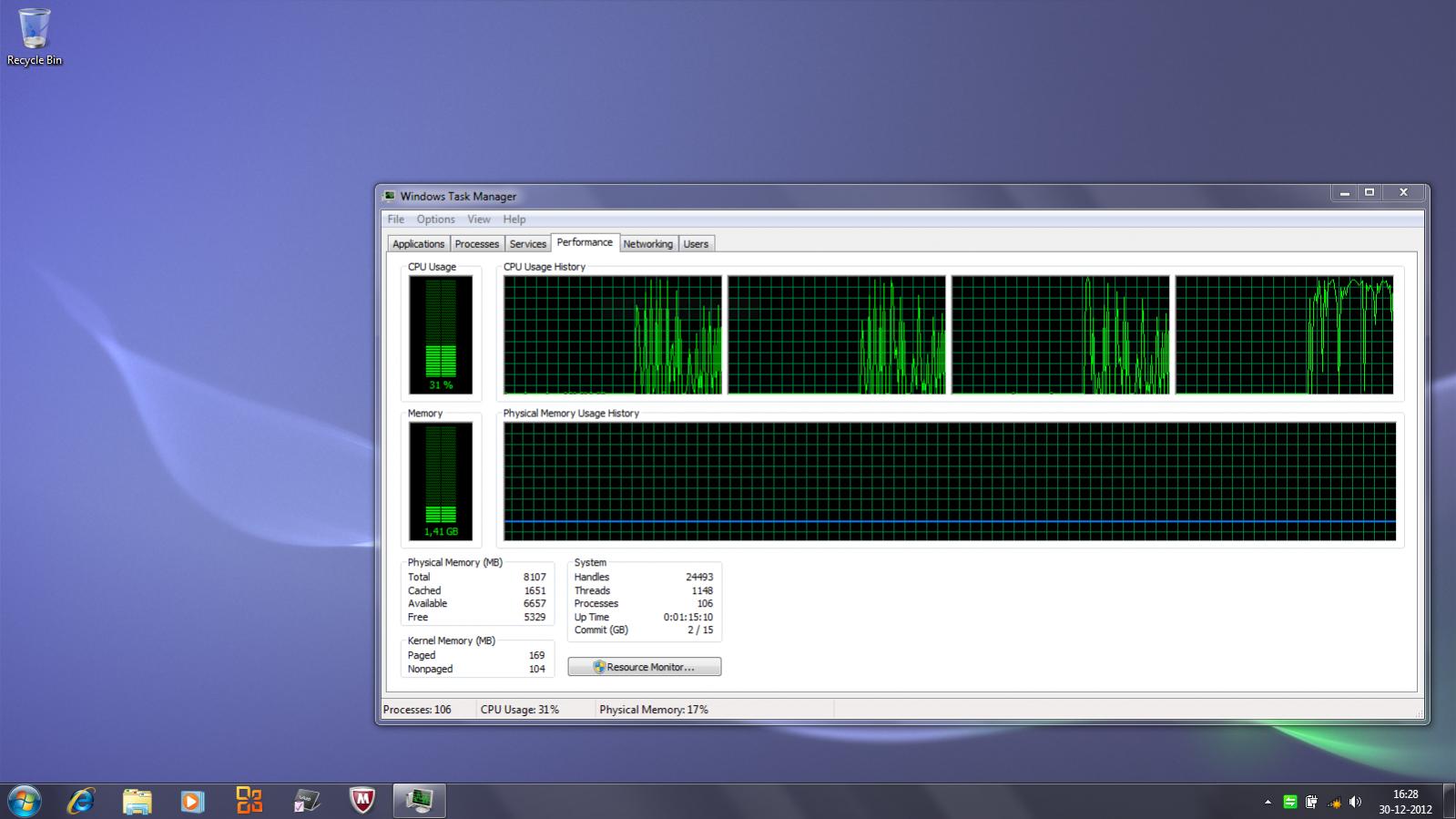Click the Physical Memory Usage History graph
The width and height of the screenshot is (1456, 819).
(950, 481)
